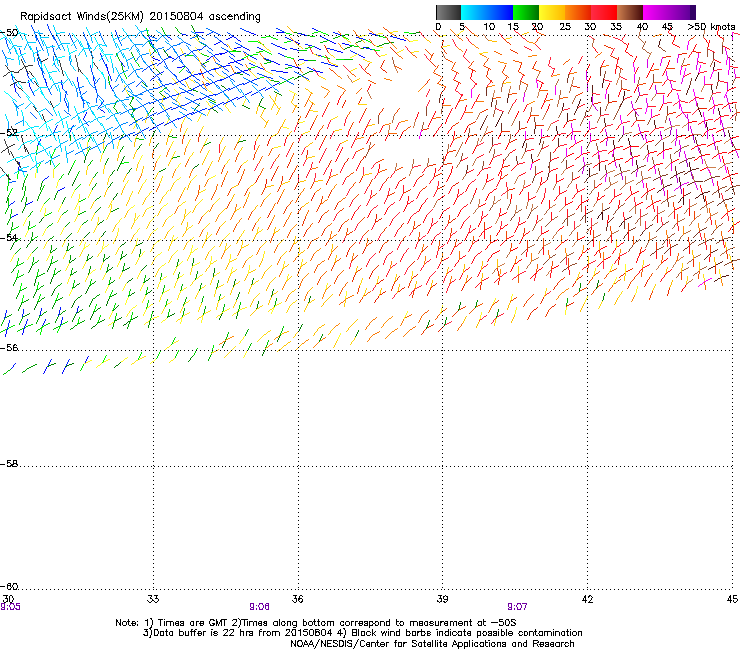Viewport: 740px width, 650px height.
Task: Click the magenta 40-50 knots legend segment
Action: (669, 12)
